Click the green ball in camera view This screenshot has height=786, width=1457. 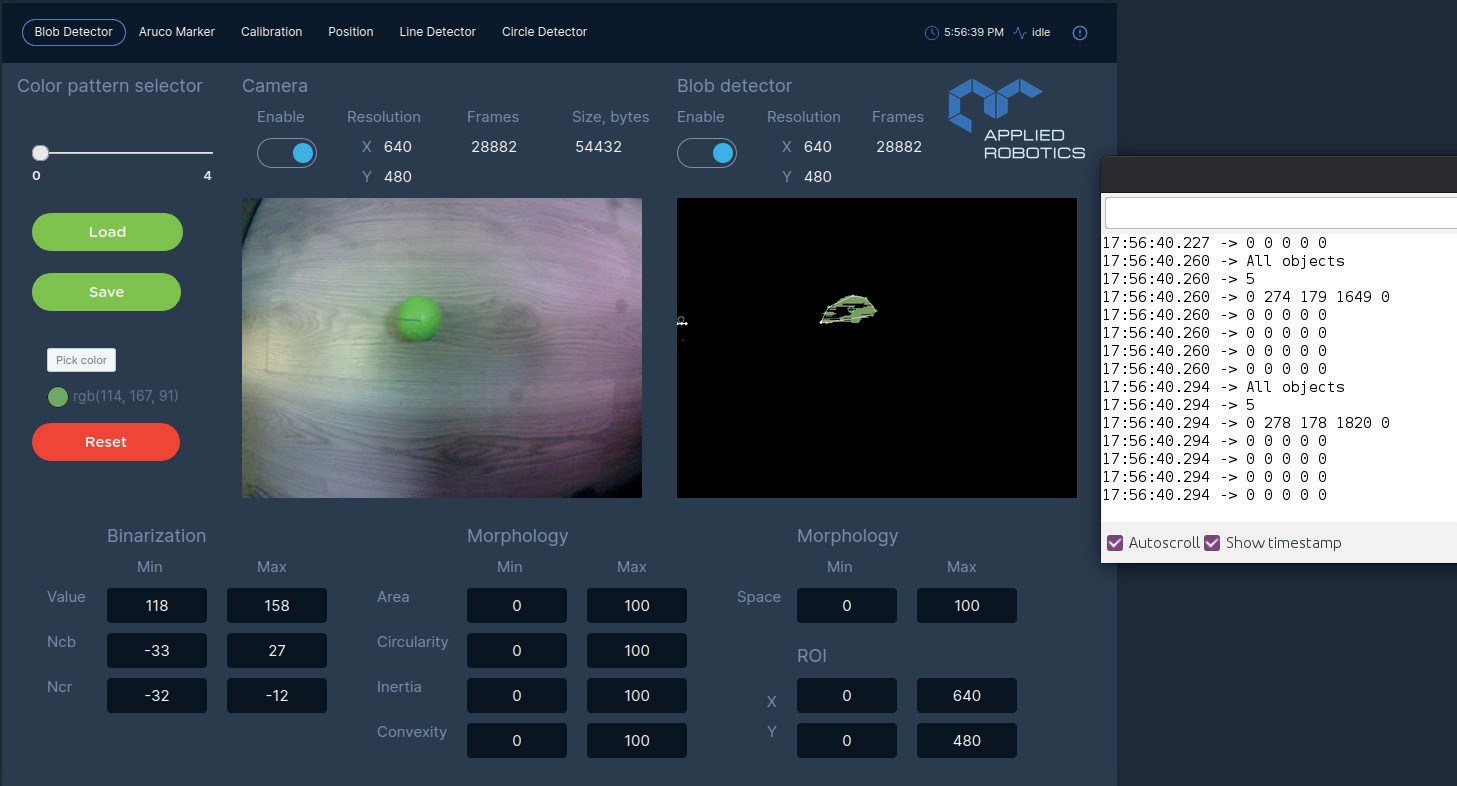coord(418,318)
